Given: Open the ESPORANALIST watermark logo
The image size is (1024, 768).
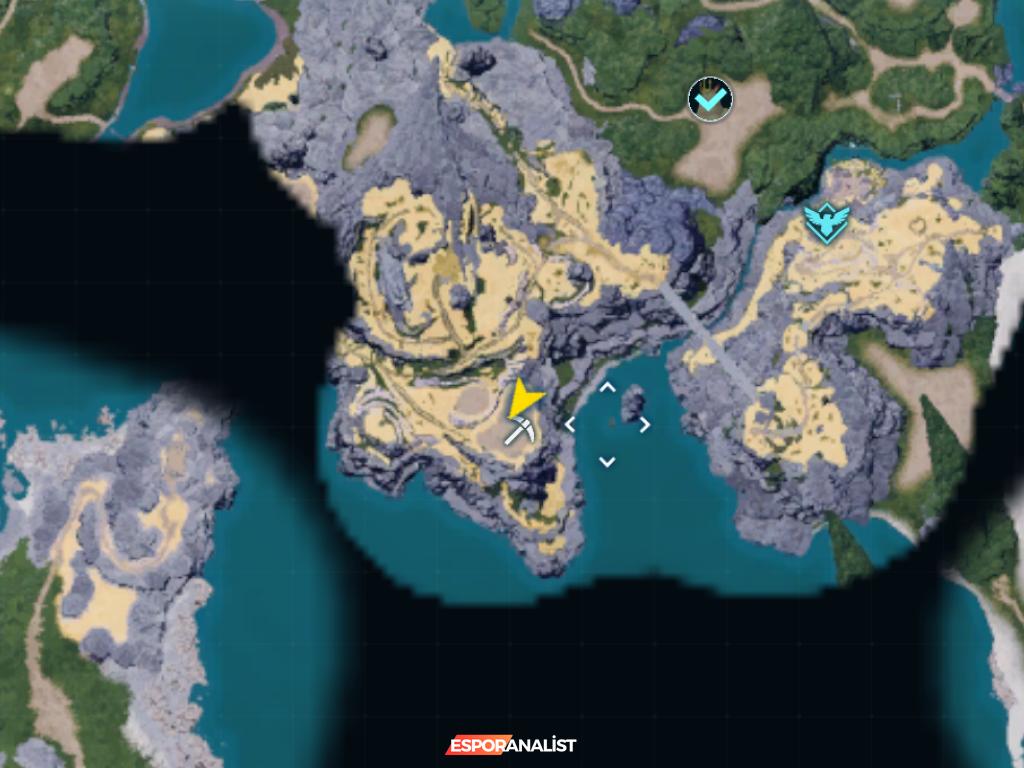Looking at the screenshot, I should tap(511, 745).
